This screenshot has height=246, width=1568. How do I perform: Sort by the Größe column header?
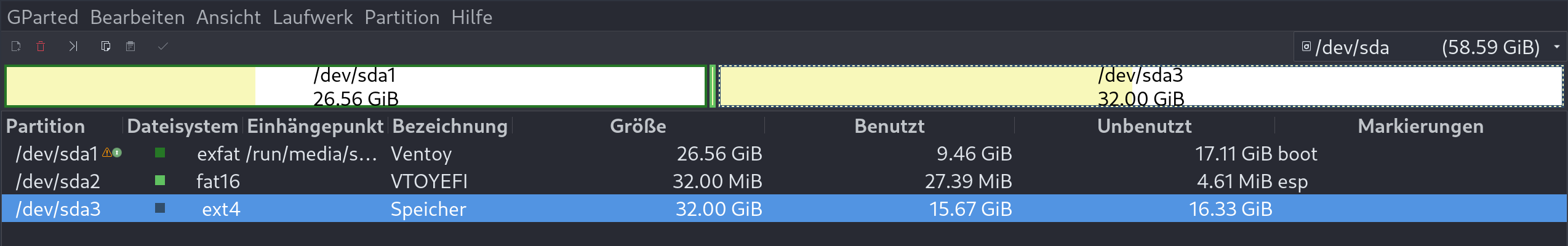click(x=638, y=126)
